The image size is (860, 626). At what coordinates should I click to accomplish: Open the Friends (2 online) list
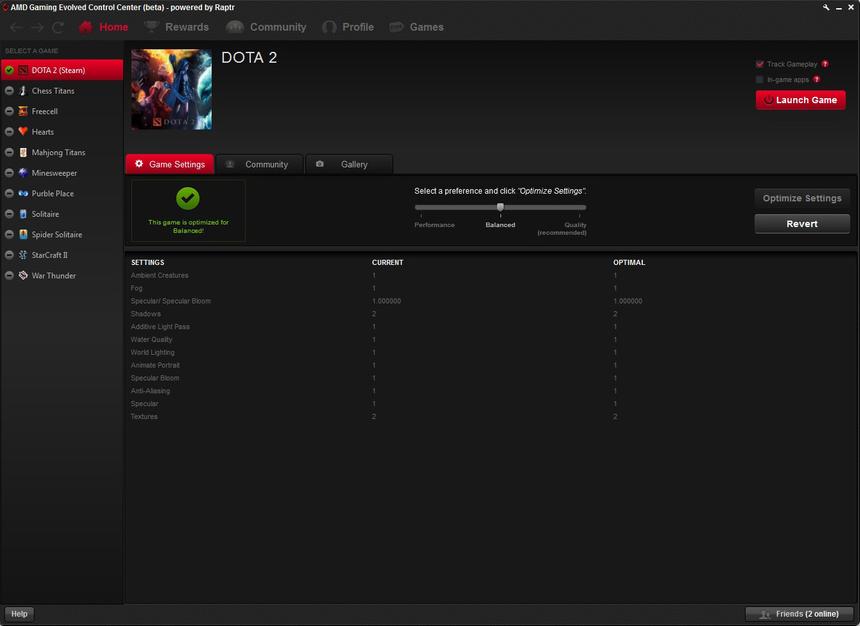tap(799, 614)
